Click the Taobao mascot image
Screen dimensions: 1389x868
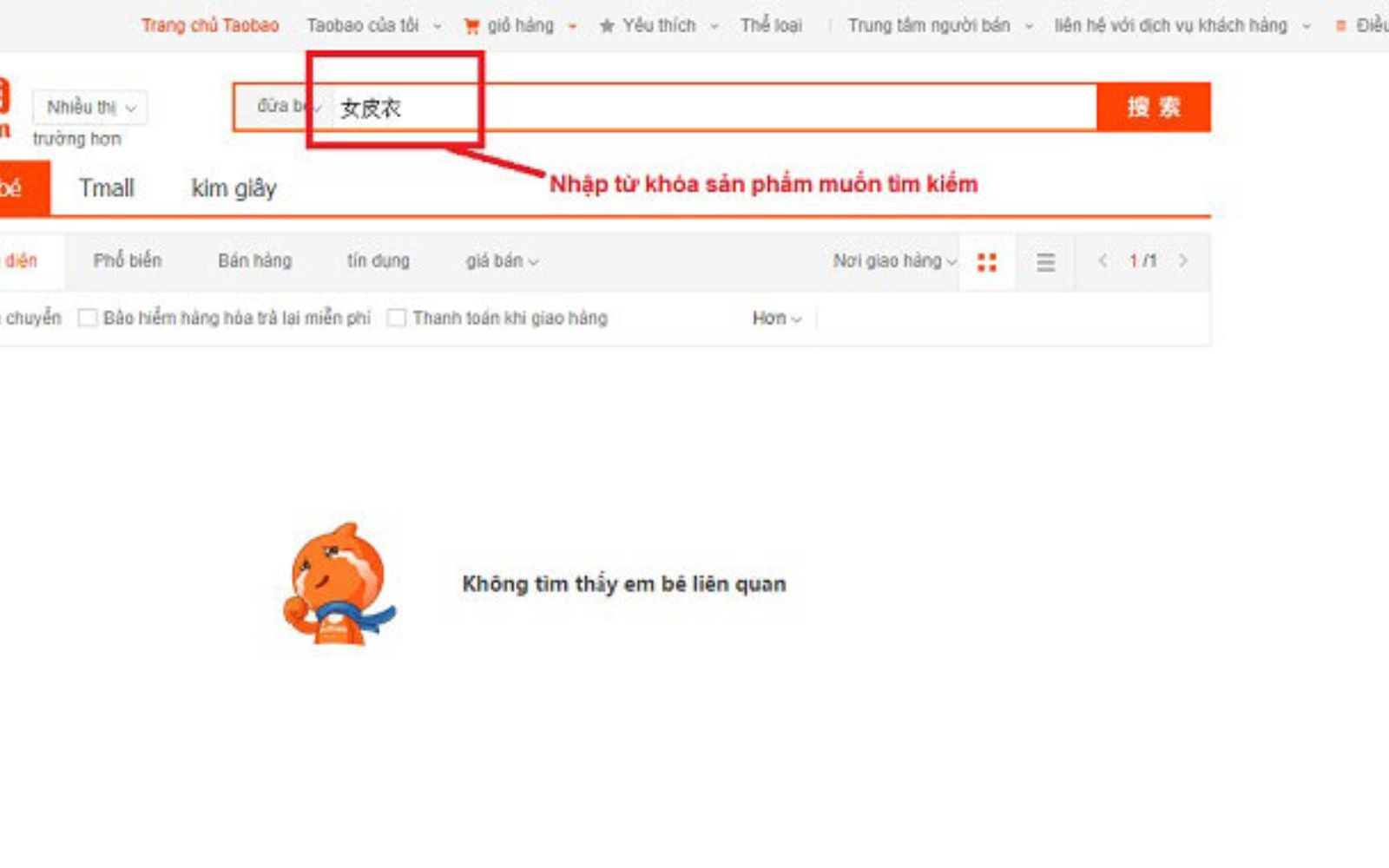tap(337, 584)
